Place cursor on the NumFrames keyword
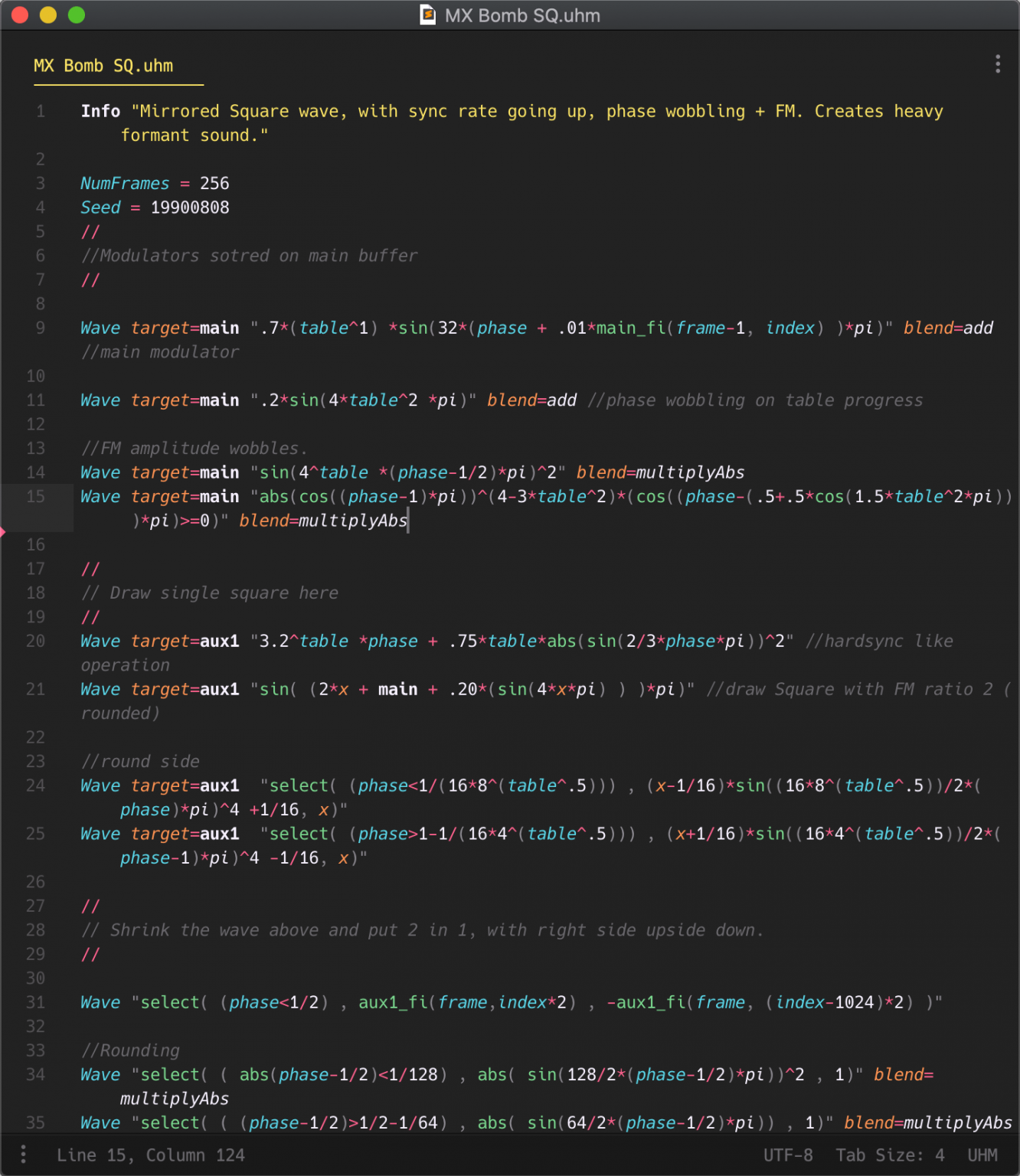 point(125,184)
